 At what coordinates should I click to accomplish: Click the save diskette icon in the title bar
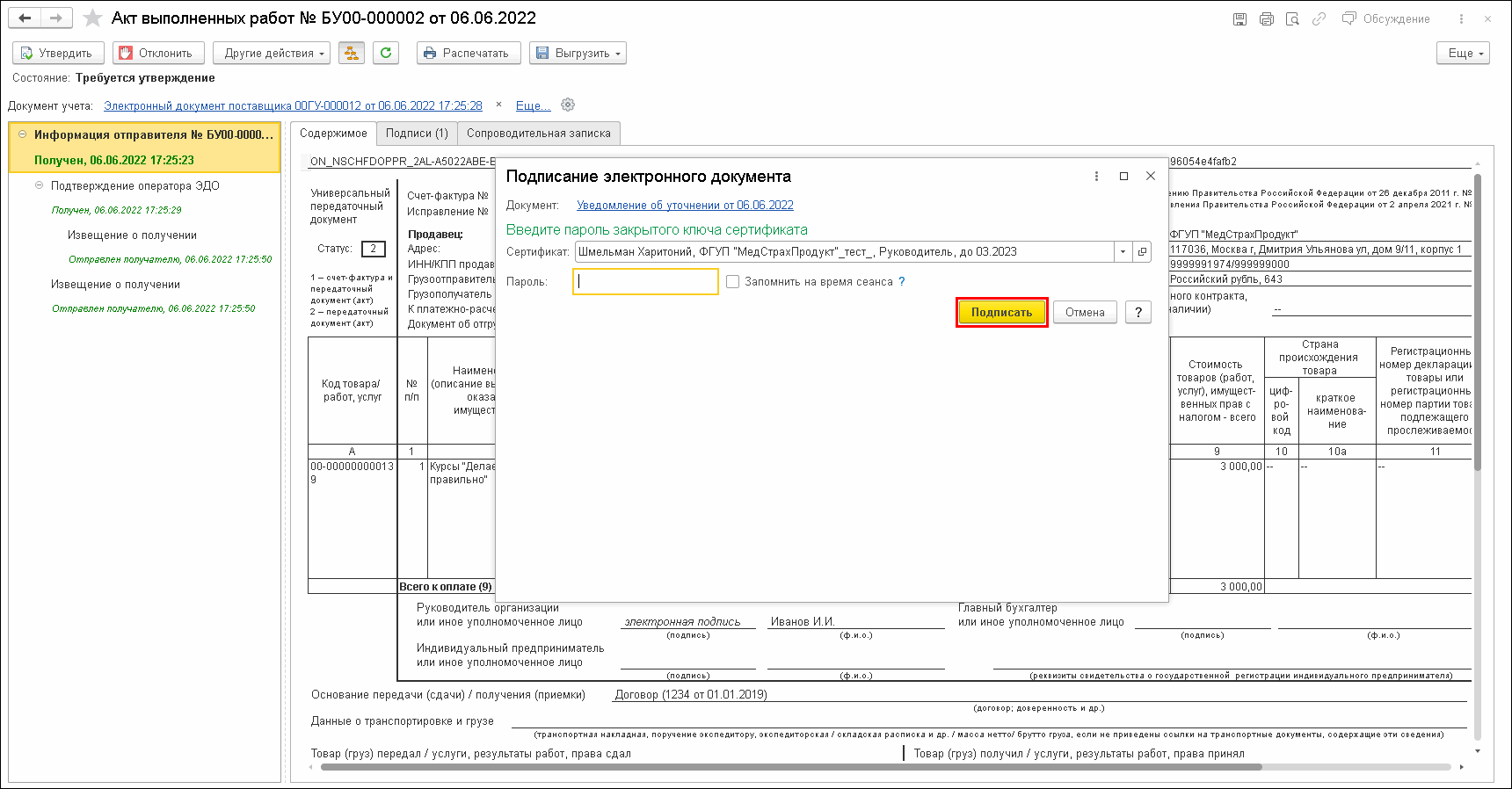(x=1239, y=18)
